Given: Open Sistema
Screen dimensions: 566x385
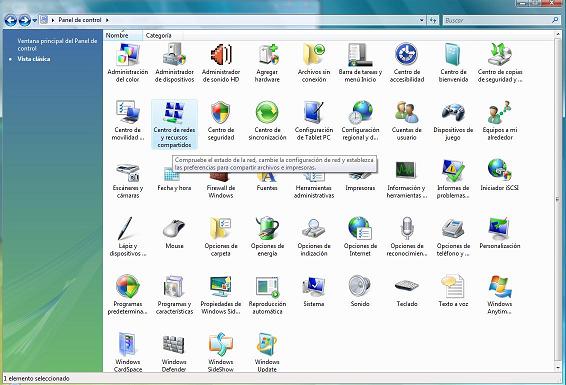Looking at the screenshot, I should tap(314, 291).
